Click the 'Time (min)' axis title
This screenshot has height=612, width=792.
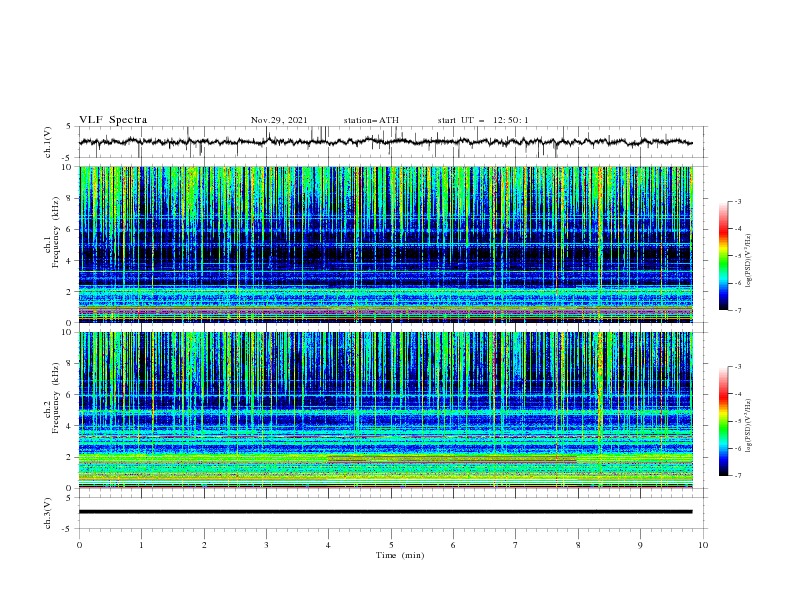pos(400,555)
